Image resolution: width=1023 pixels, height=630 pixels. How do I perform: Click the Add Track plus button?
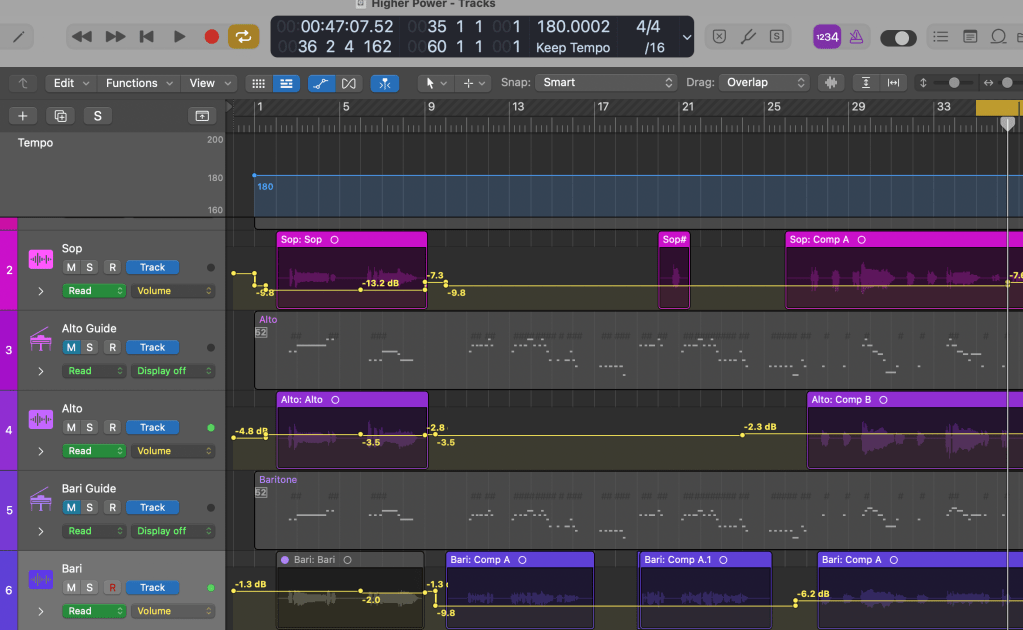[23, 116]
